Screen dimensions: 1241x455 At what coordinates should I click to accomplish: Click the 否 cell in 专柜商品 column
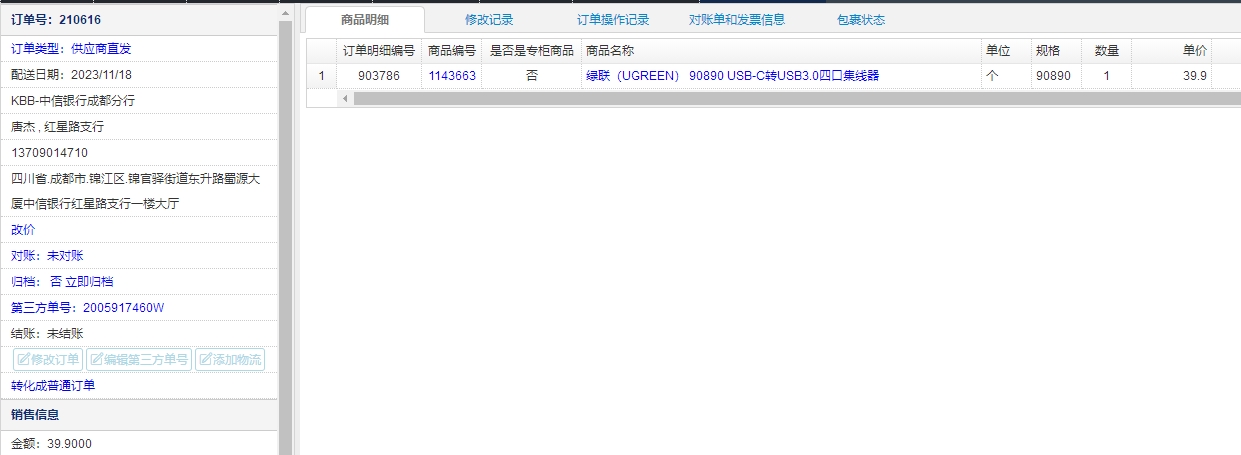click(x=531, y=76)
